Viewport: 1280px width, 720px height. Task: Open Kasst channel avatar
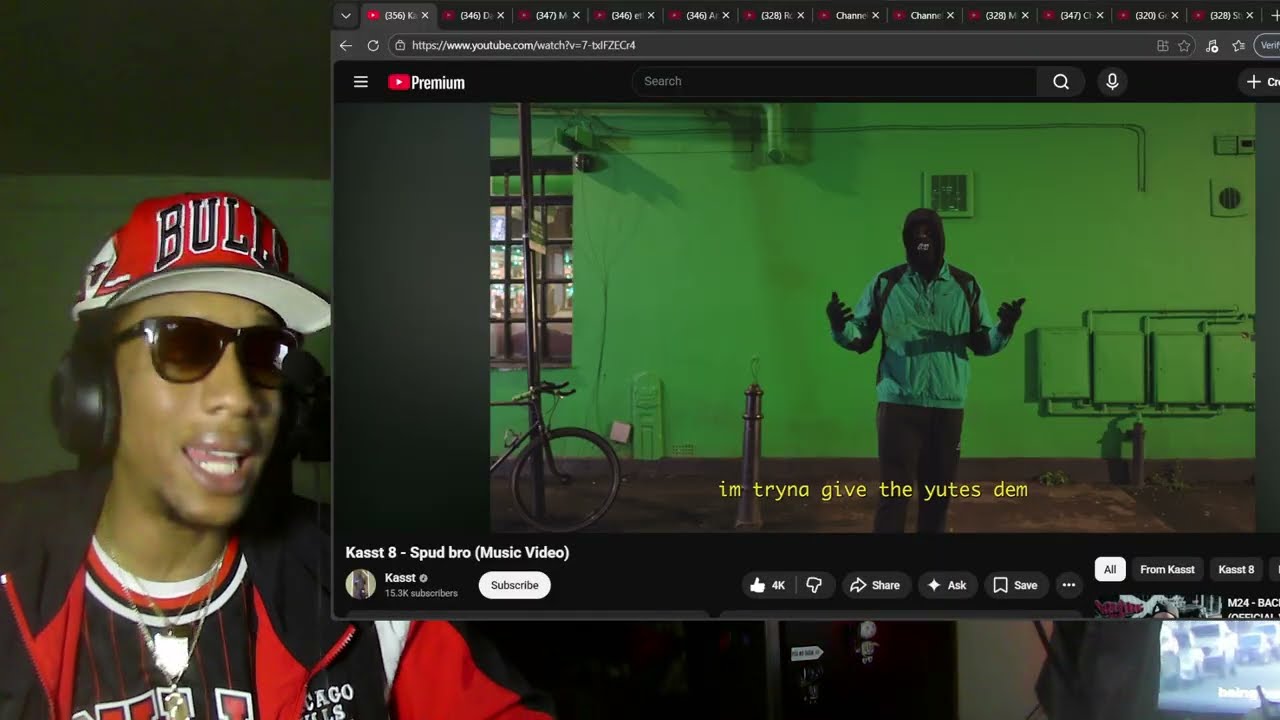pos(360,585)
